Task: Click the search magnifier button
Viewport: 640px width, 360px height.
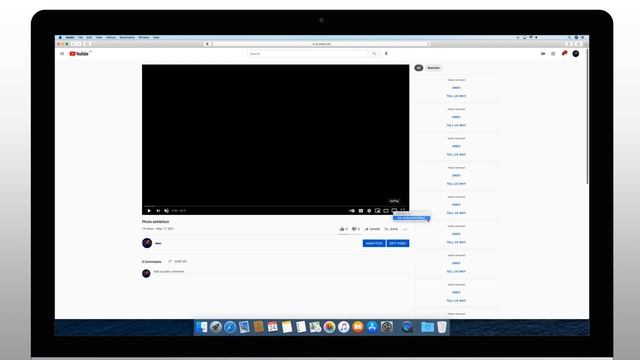Action: [x=374, y=53]
